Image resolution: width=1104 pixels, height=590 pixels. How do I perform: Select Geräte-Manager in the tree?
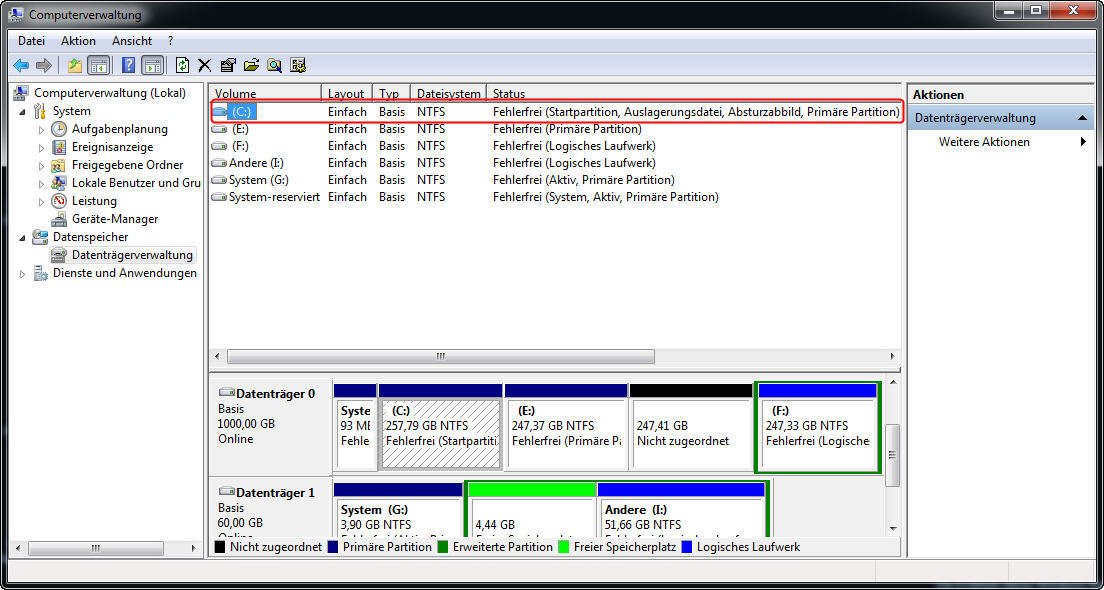114,219
